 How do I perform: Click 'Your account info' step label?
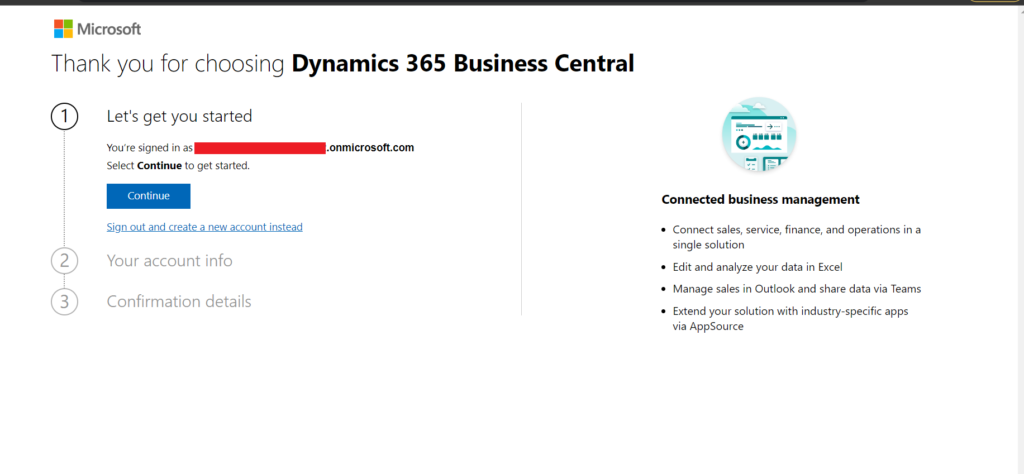point(170,261)
